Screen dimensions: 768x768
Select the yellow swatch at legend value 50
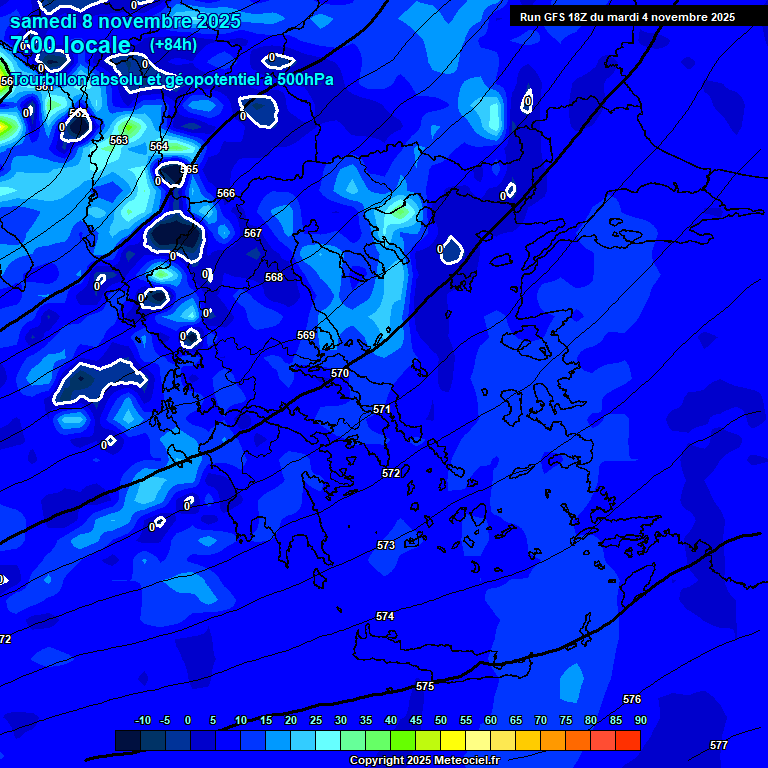tap(428, 741)
